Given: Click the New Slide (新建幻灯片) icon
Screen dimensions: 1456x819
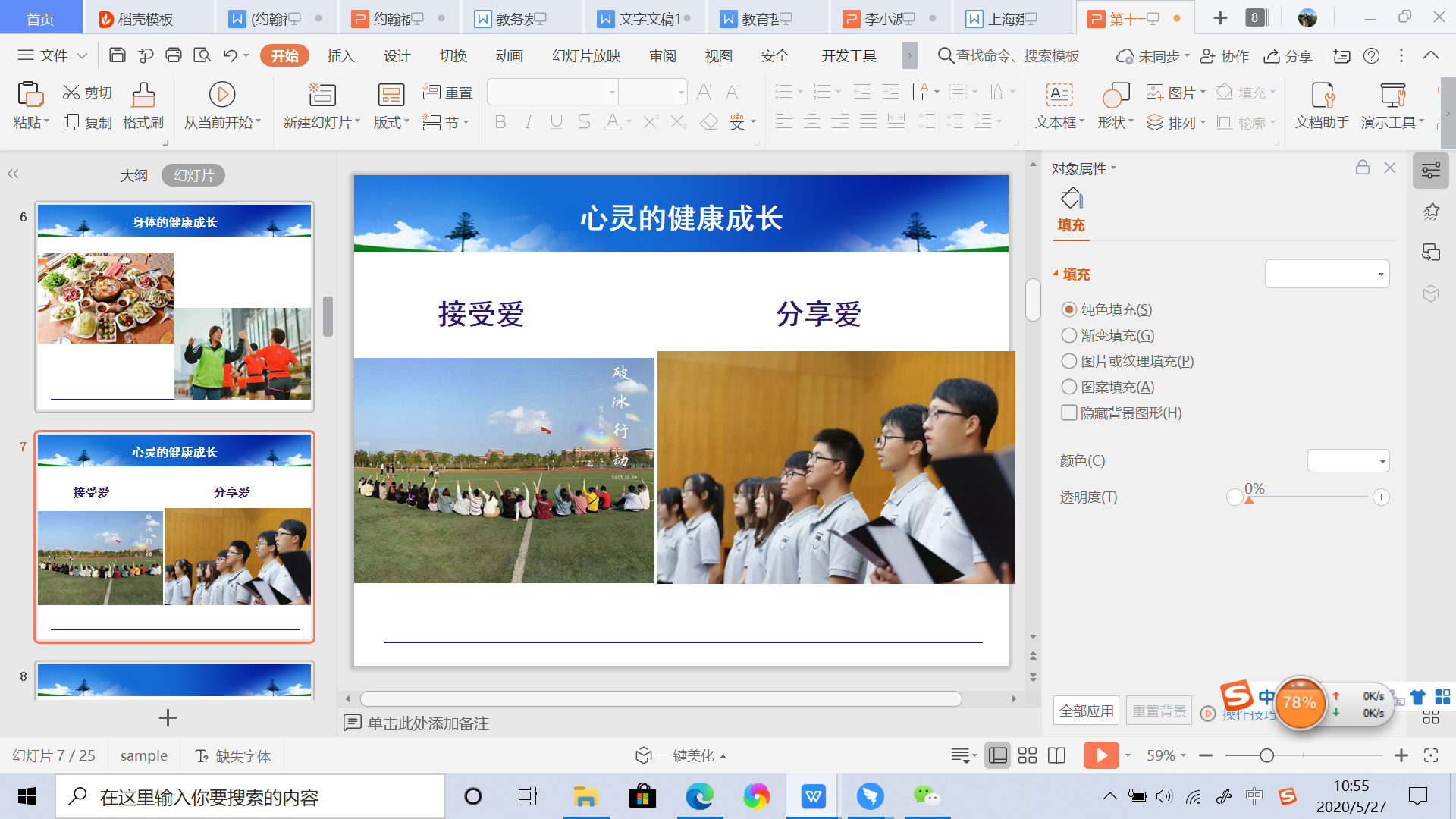Looking at the screenshot, I should coord(322,96).
